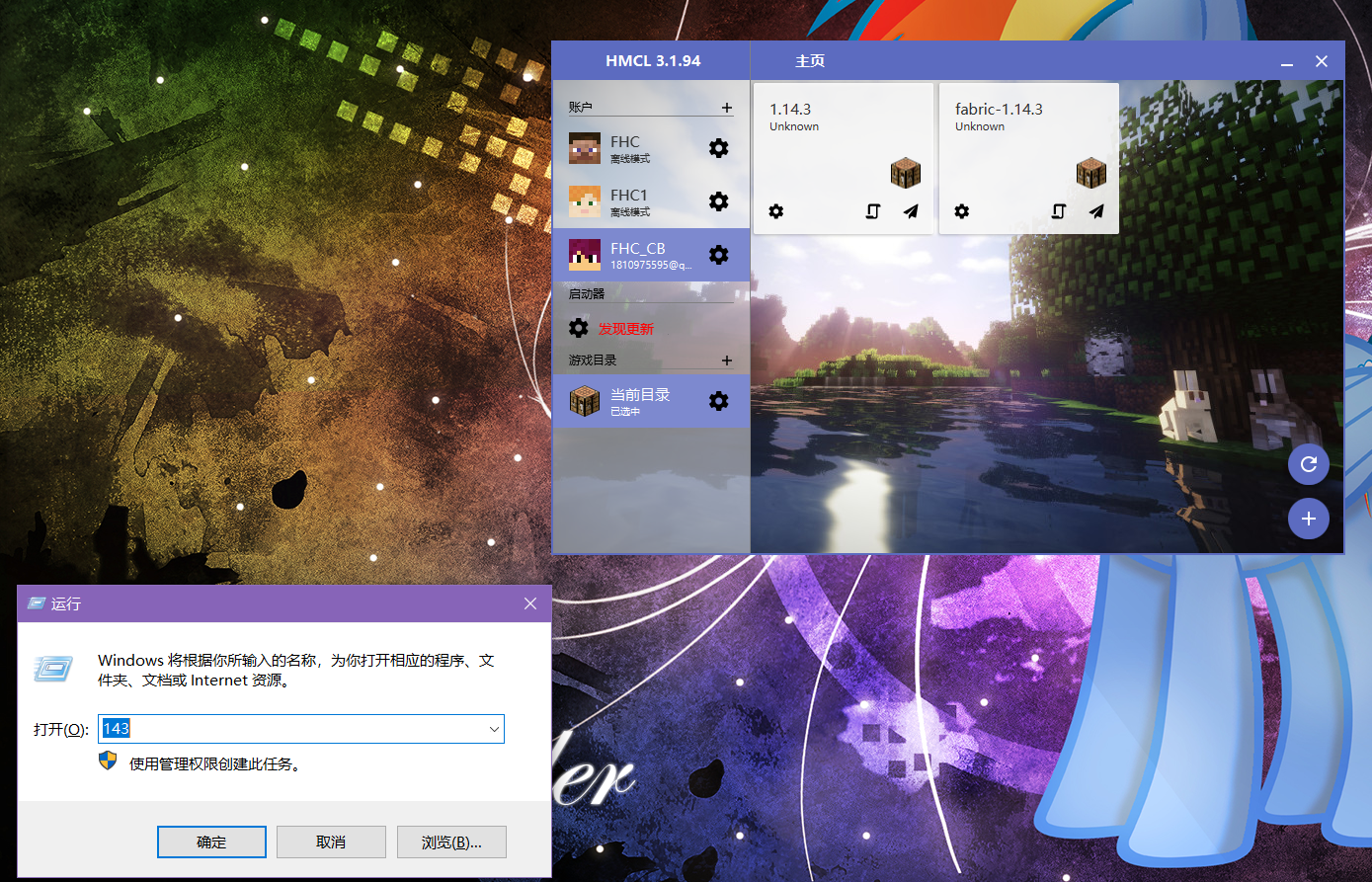
Task: Click the add account plus icon
Action: pos(727,108)
